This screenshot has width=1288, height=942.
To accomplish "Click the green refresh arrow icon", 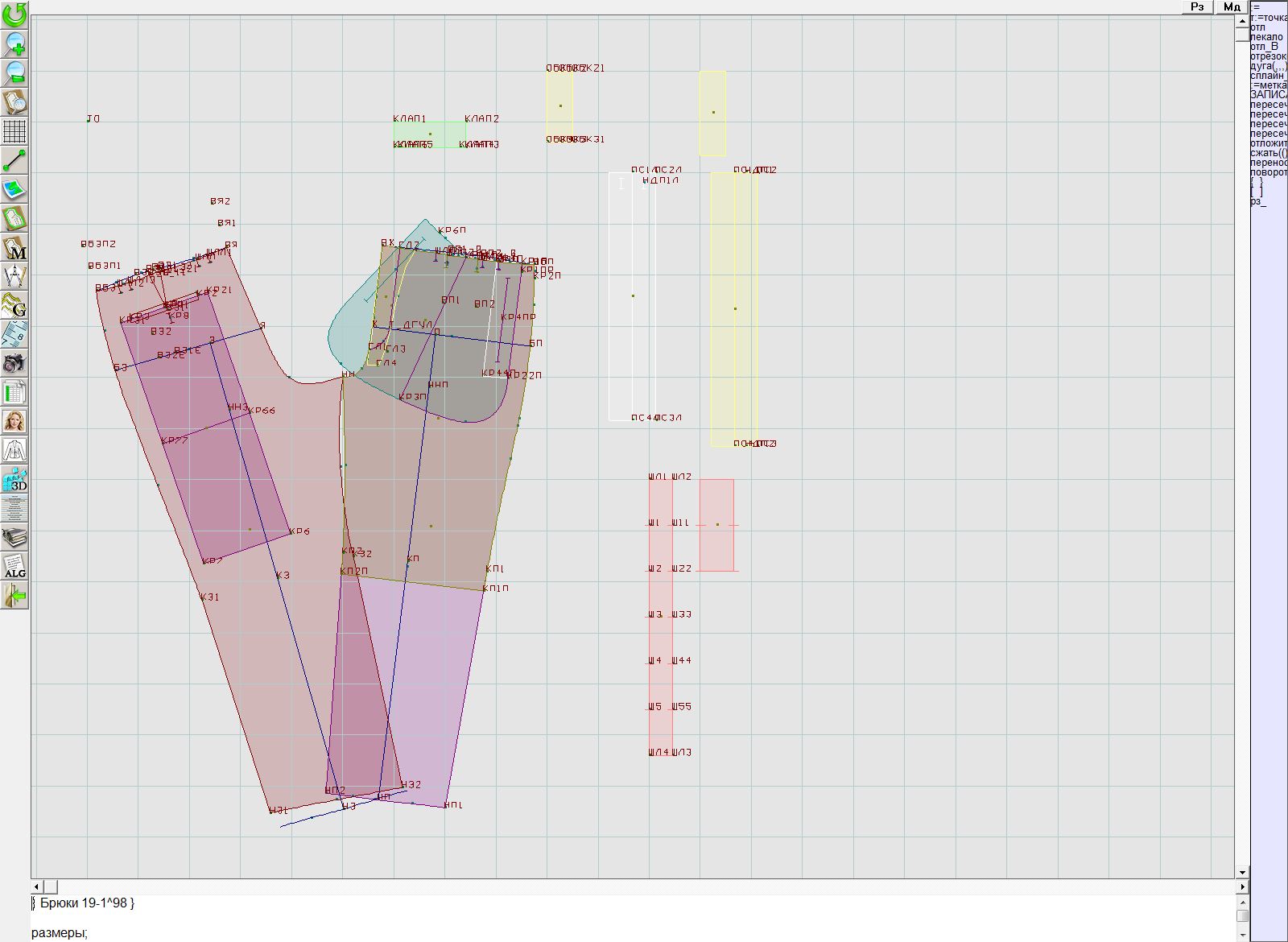I will click(x=14, y=14).
